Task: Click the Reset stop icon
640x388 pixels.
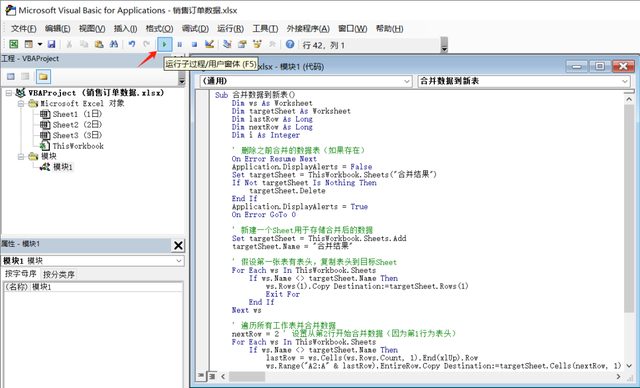Action: 194,44
